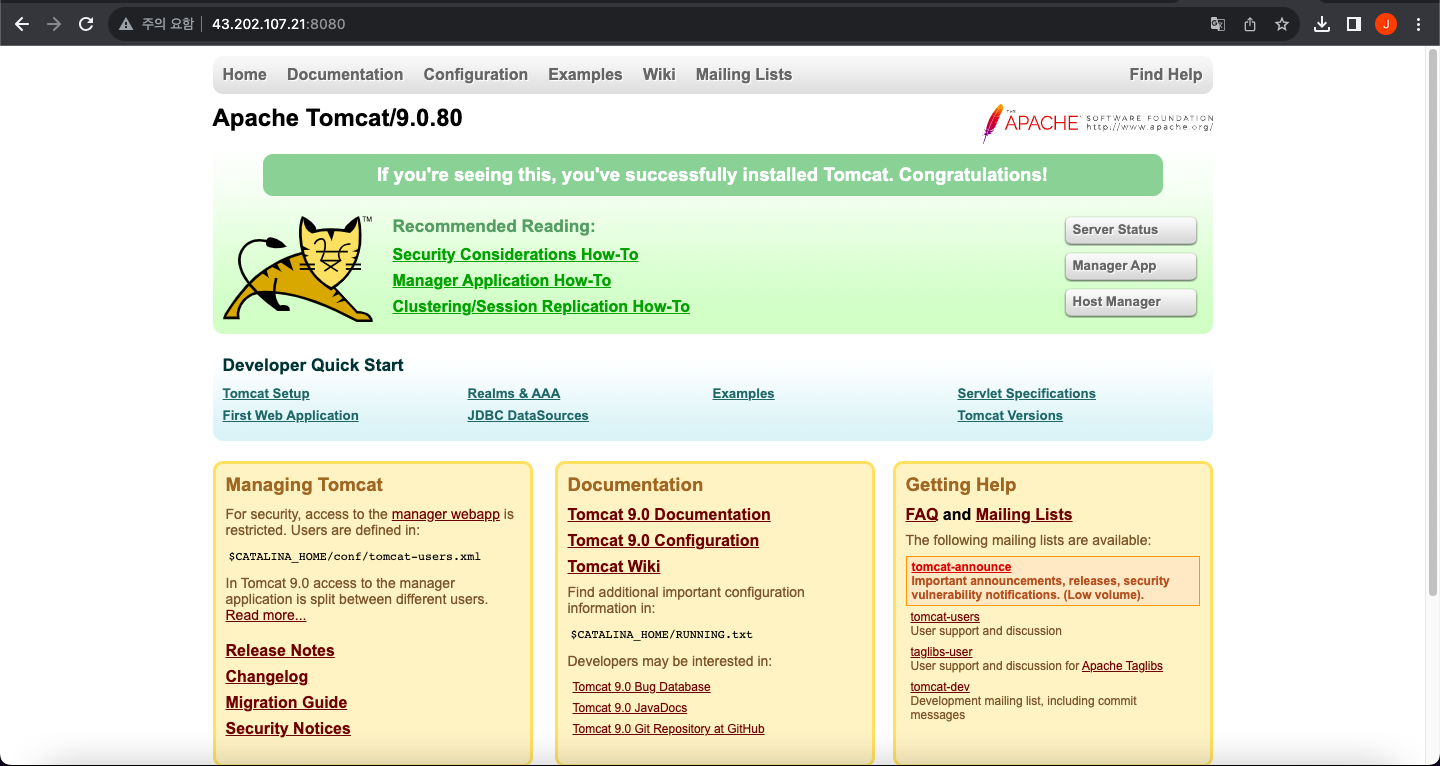Open the Tomcat 9.0 JavaDocs link
1440x766 pixels.
pos(630,708)
